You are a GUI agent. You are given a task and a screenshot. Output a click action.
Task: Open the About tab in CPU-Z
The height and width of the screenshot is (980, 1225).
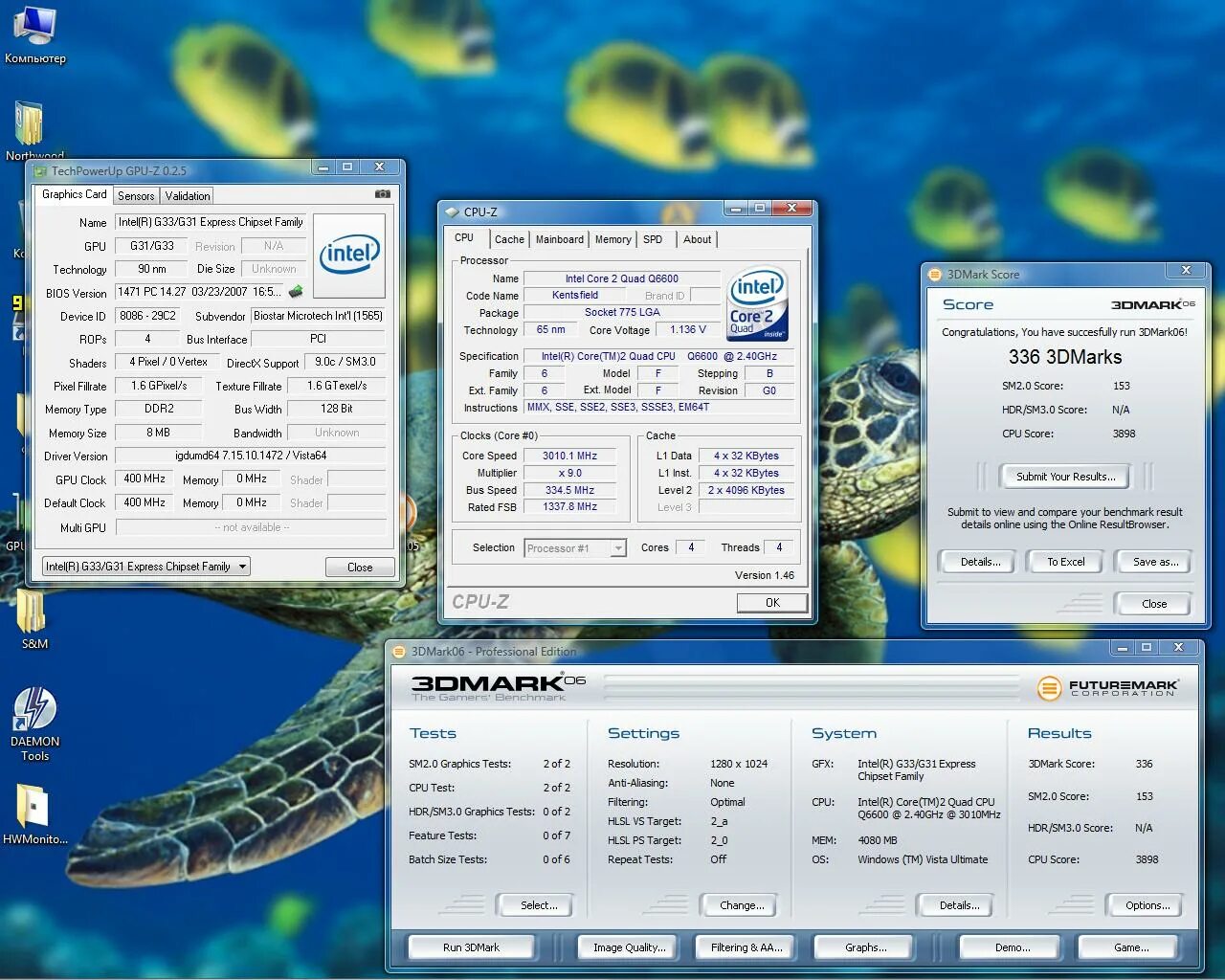(x=698, y=239)
